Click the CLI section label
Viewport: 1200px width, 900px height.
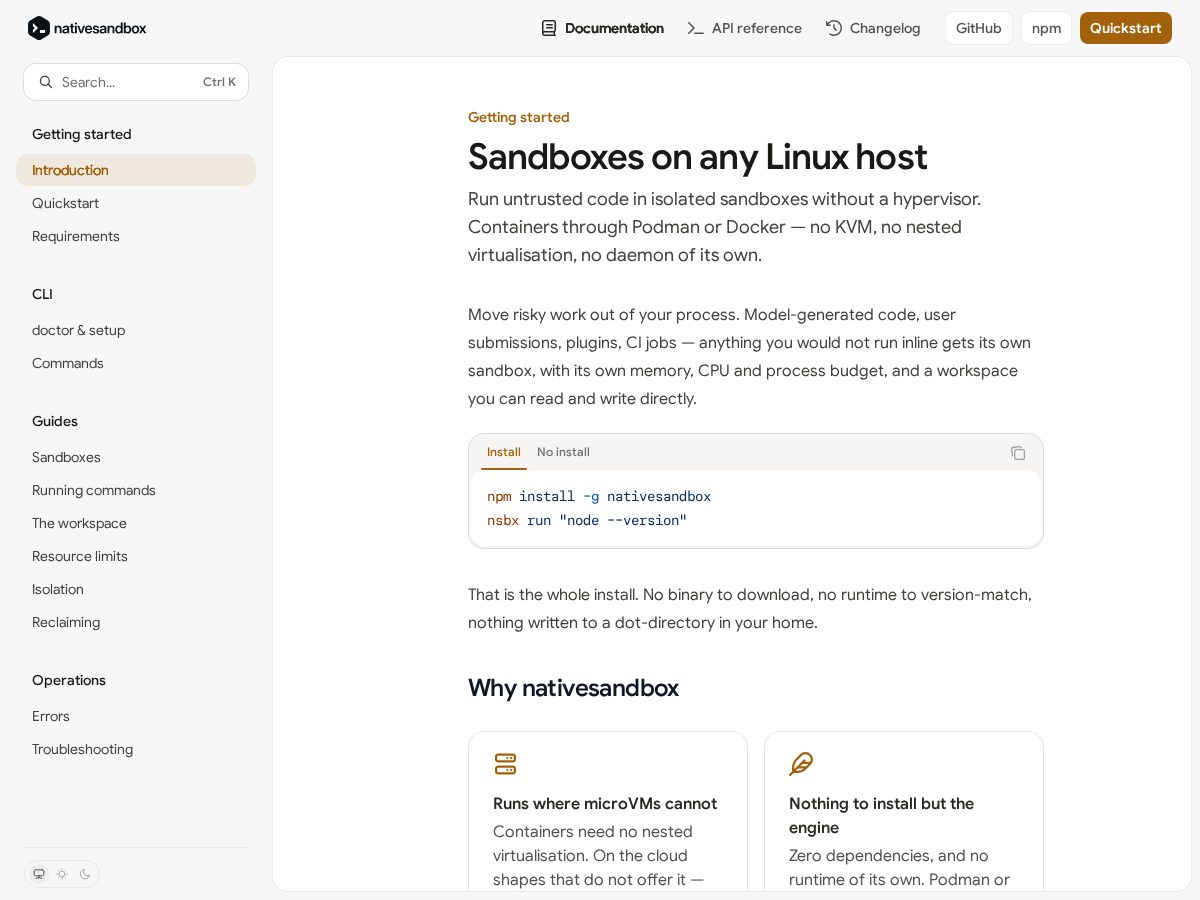[x=42, y=294]
